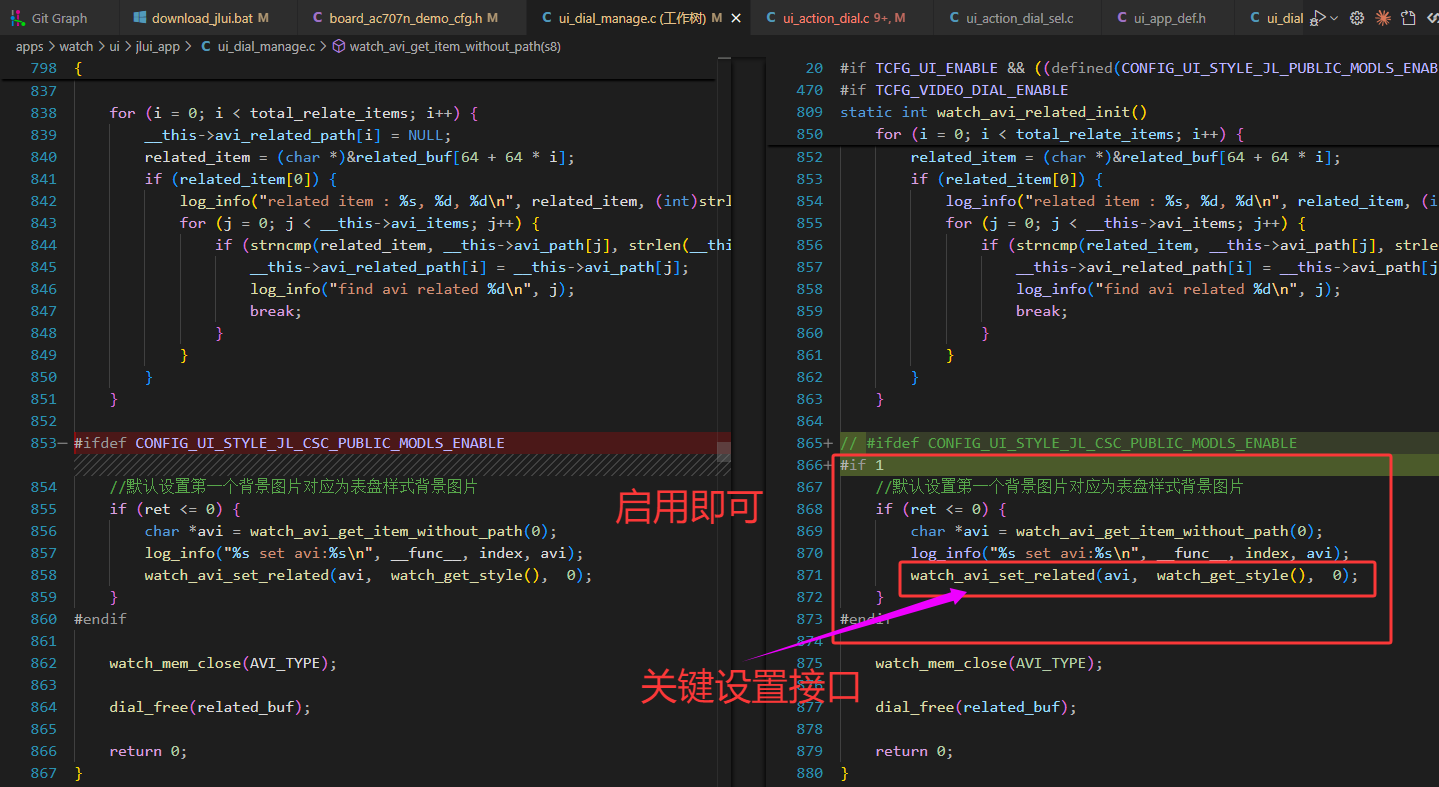The width and height of the screenshot is (1439, 787).
Task: Open the ui_action_dial.c tab
Action: click(844, 18)
